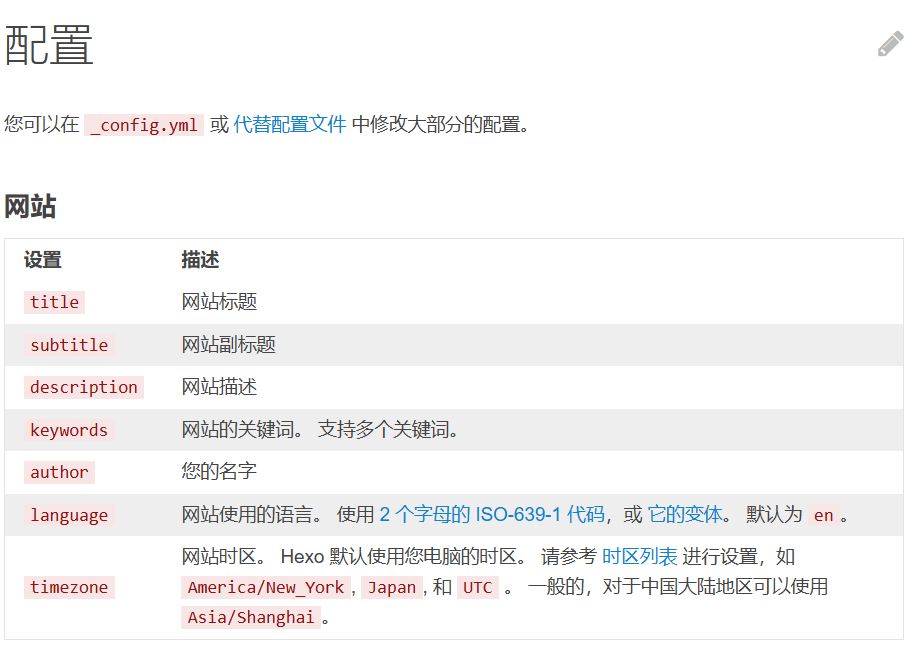Select the description setting code
Screen dimensions: 923x670
click(x=84, y=388)
